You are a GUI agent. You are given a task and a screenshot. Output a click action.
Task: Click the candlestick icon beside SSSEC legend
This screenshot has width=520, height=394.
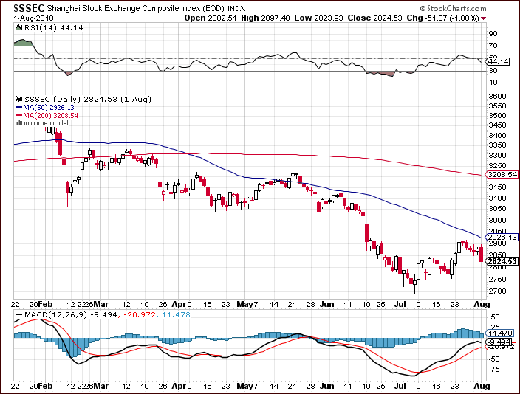click(x=19, y=99)
